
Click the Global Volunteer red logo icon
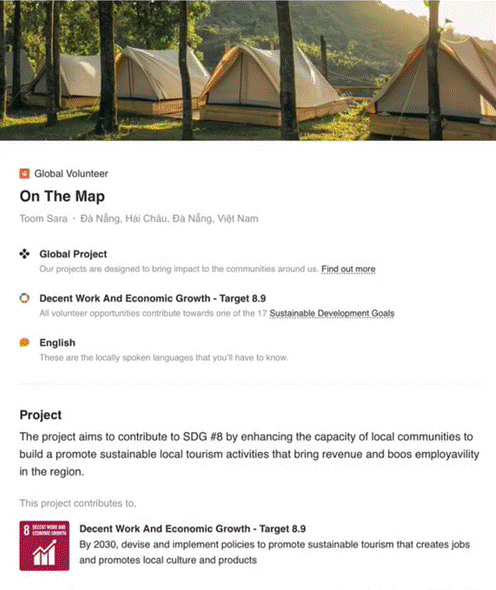pos(24,173)
